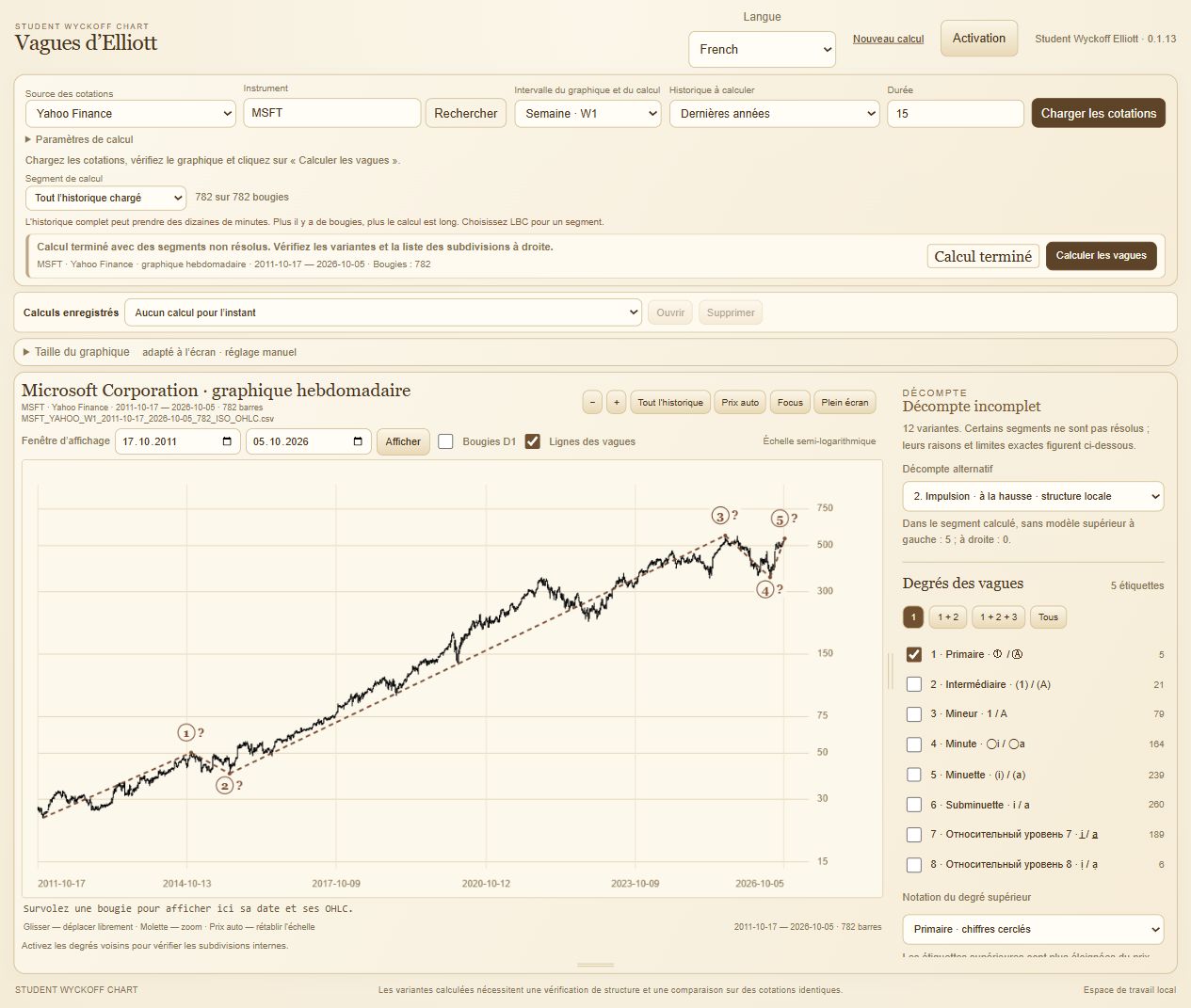Image resolution: width=1191 pixels, height=1008 pixels.
Task: Select degree preset 1
Action: coord(913,617)
